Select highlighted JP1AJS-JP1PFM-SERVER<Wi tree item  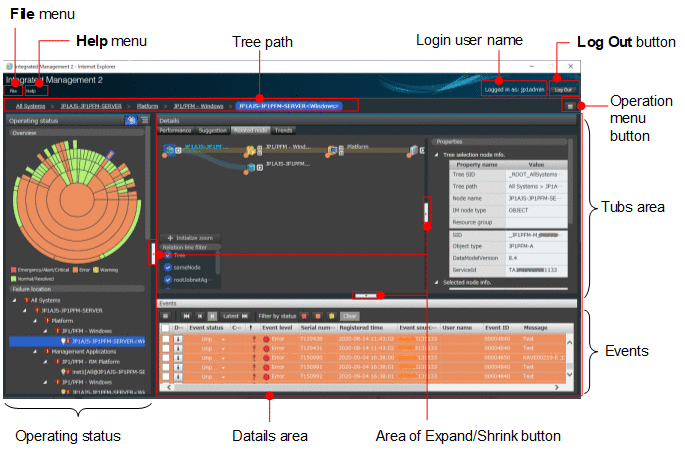click(77, 342)
